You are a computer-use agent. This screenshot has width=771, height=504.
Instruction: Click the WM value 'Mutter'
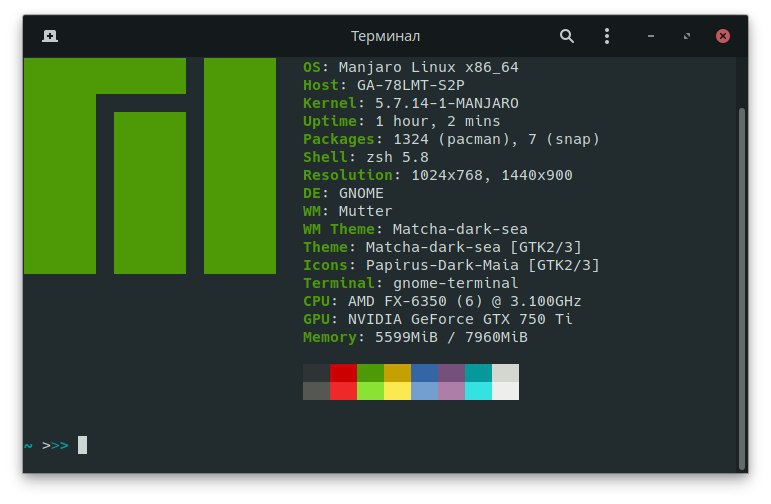click(x=365, y=211)
